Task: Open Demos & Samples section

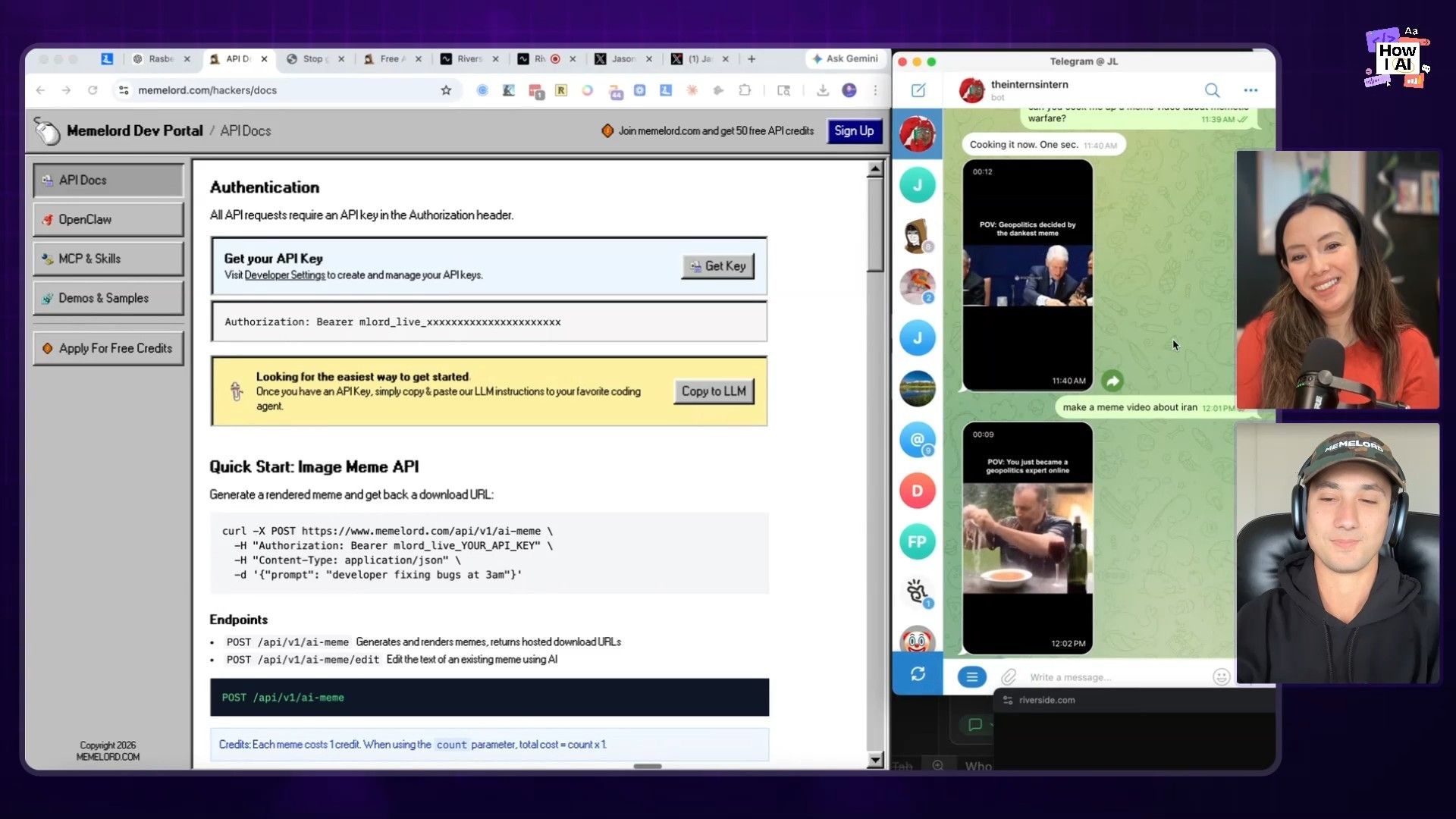Action: [x=108, y=298]
